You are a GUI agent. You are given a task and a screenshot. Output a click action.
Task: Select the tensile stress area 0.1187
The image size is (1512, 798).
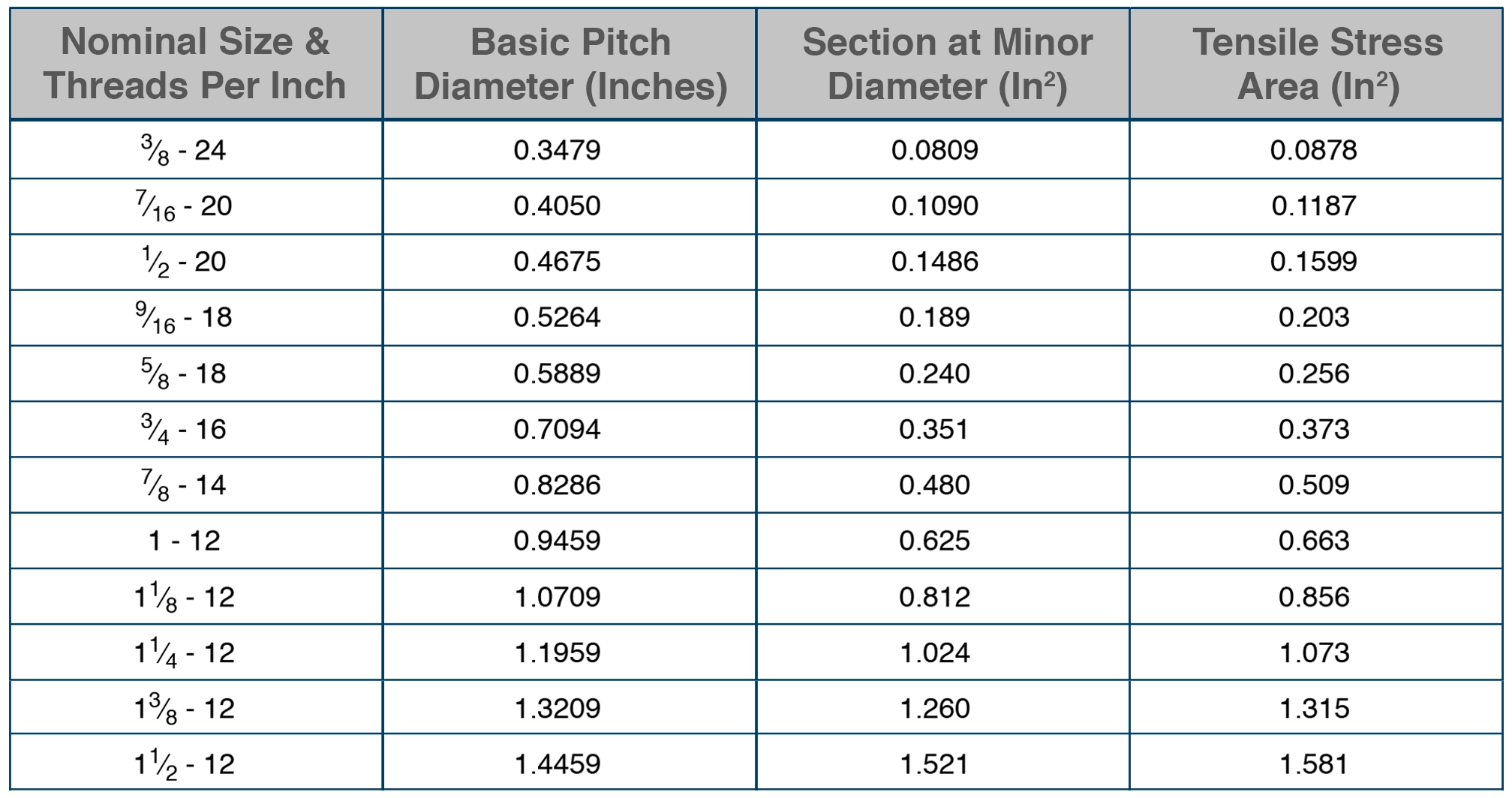click(x=1314, y=205)
